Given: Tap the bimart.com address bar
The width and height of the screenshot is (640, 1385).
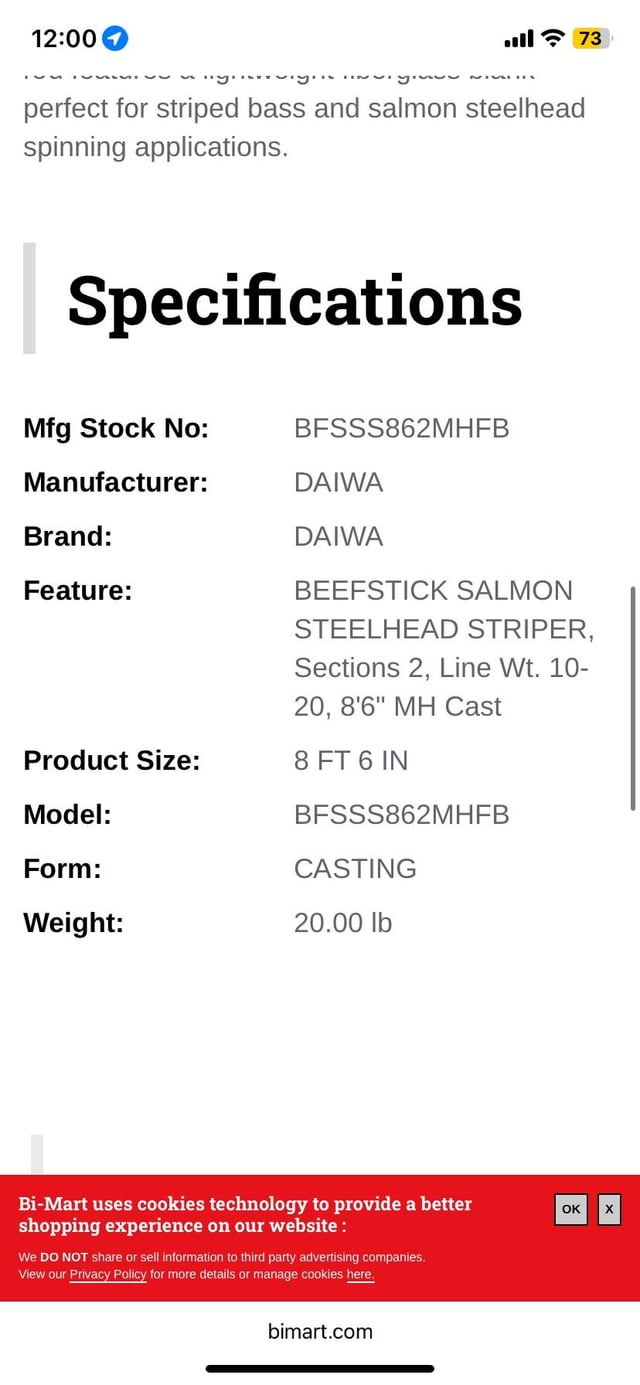Looking at the screenshot, I should [x=320, y=1331].
